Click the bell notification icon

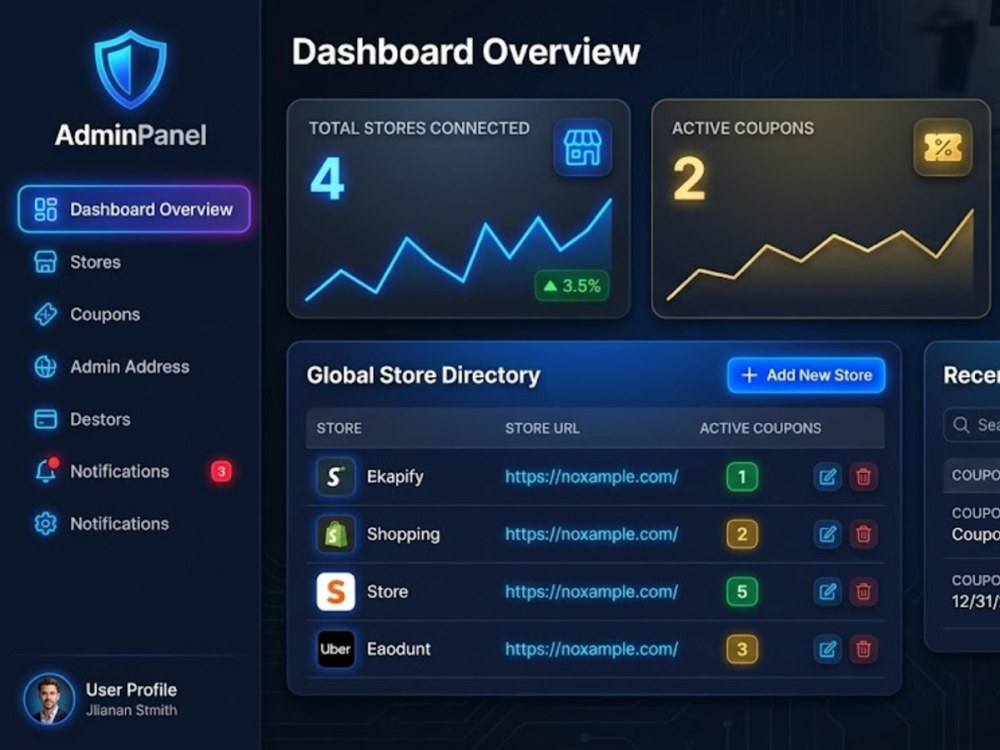(x=46, y=470)
